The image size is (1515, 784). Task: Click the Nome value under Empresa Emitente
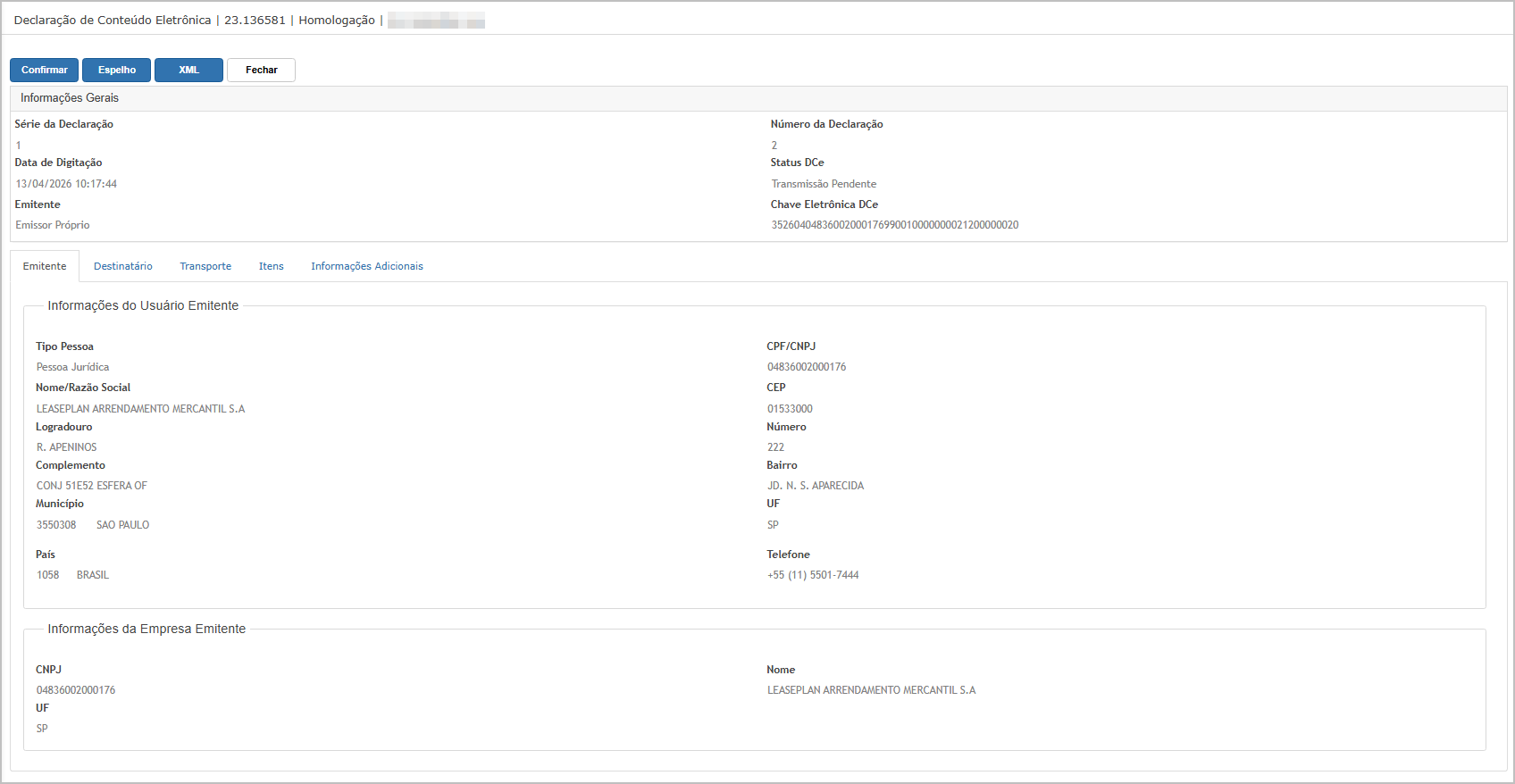(x=871, y=690)
